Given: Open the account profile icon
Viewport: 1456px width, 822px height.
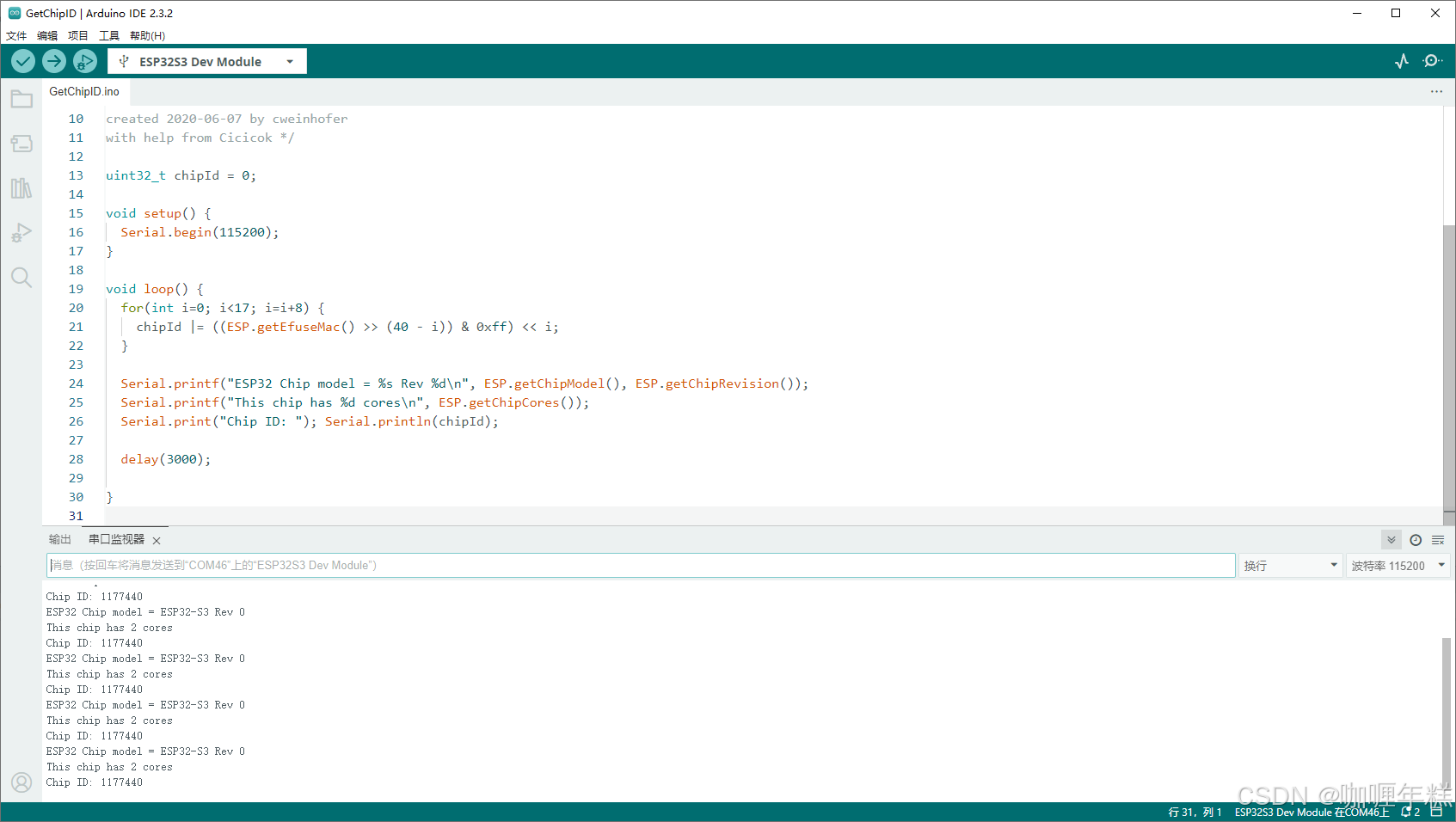Looking at the screenshot, I should [x=22, y=782].
